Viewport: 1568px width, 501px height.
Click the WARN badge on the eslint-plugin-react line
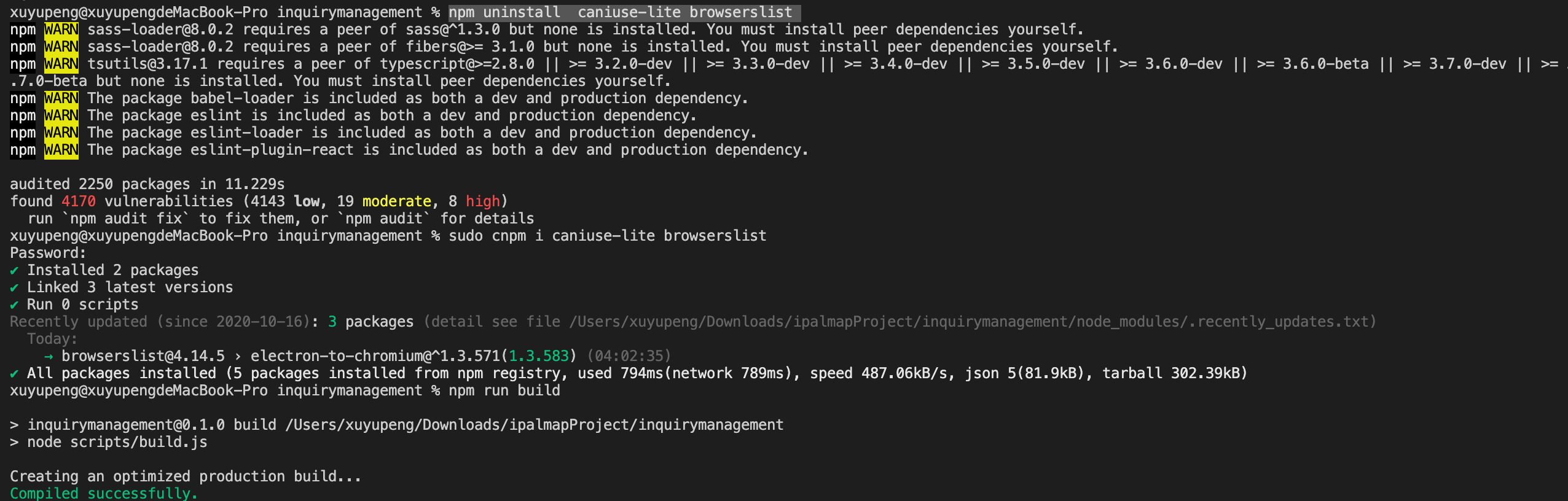61,150
